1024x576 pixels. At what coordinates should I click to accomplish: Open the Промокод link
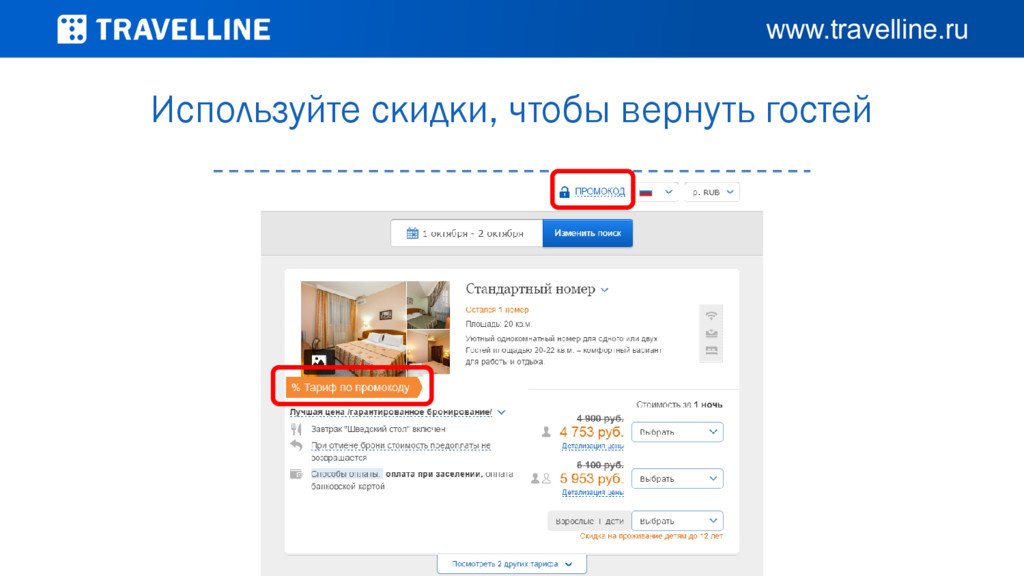[600, 191]
